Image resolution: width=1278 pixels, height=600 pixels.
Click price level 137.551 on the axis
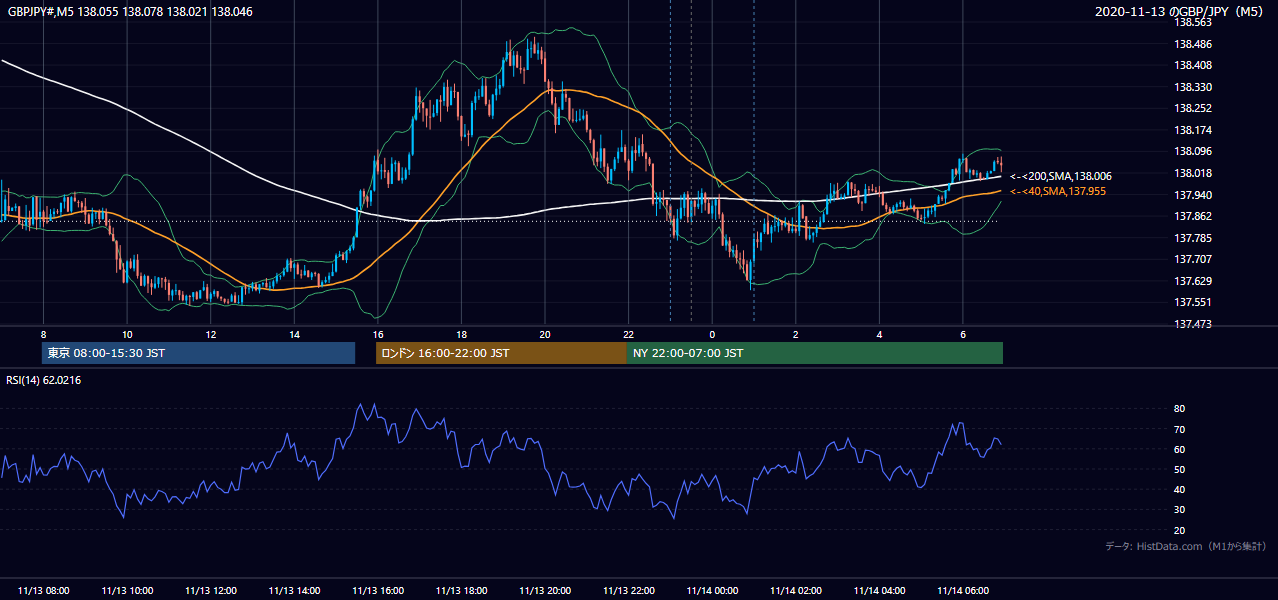pos(1192,302)
